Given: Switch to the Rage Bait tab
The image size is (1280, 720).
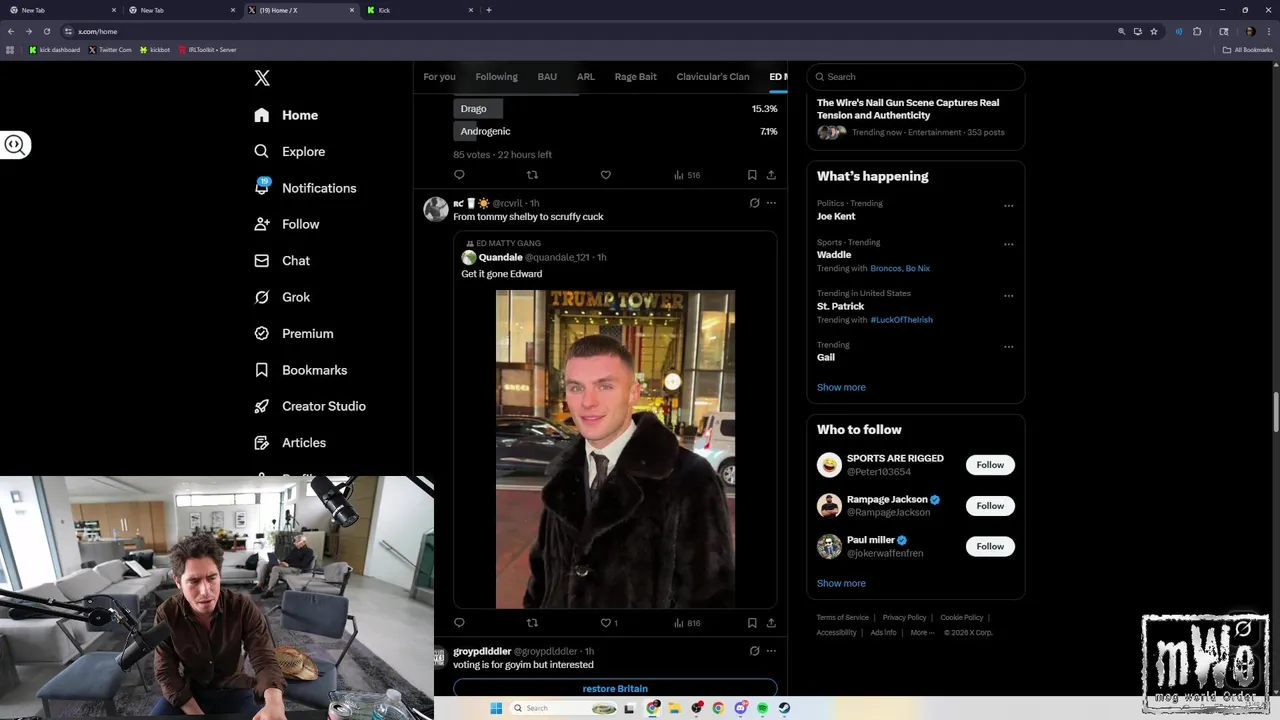Looking at the screenshot, I should click(636, 77).
